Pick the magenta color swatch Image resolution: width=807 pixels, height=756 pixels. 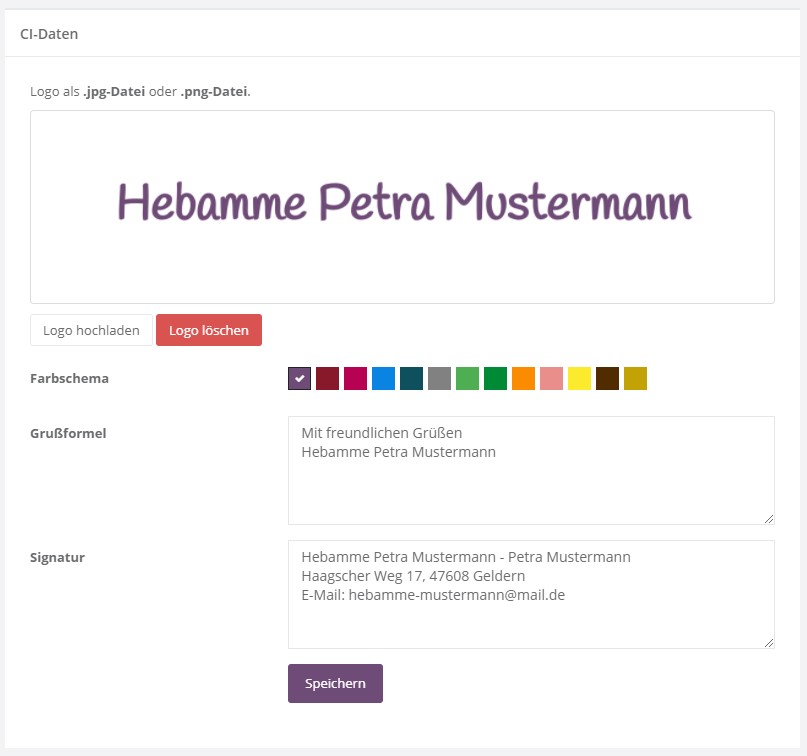355,379
